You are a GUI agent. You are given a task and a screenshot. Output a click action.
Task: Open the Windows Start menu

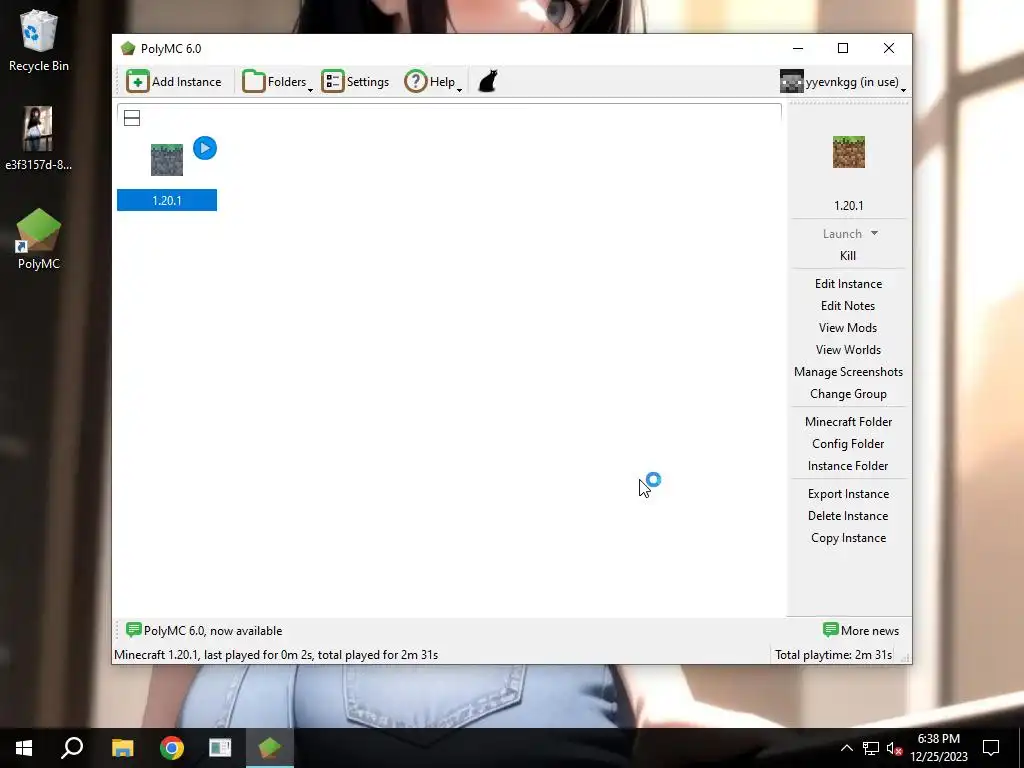[24, 748]
